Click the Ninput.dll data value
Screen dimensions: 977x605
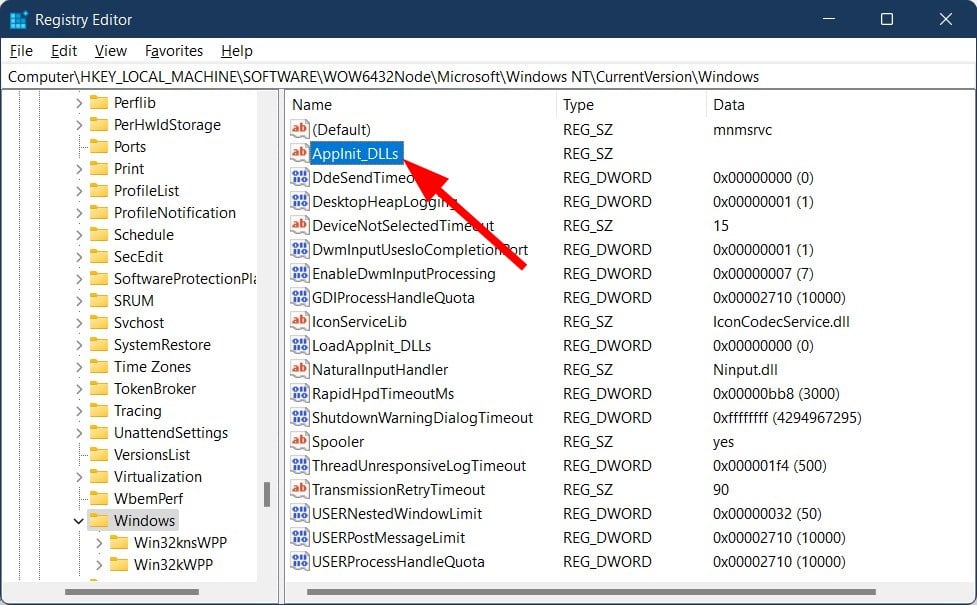point(745,369)
